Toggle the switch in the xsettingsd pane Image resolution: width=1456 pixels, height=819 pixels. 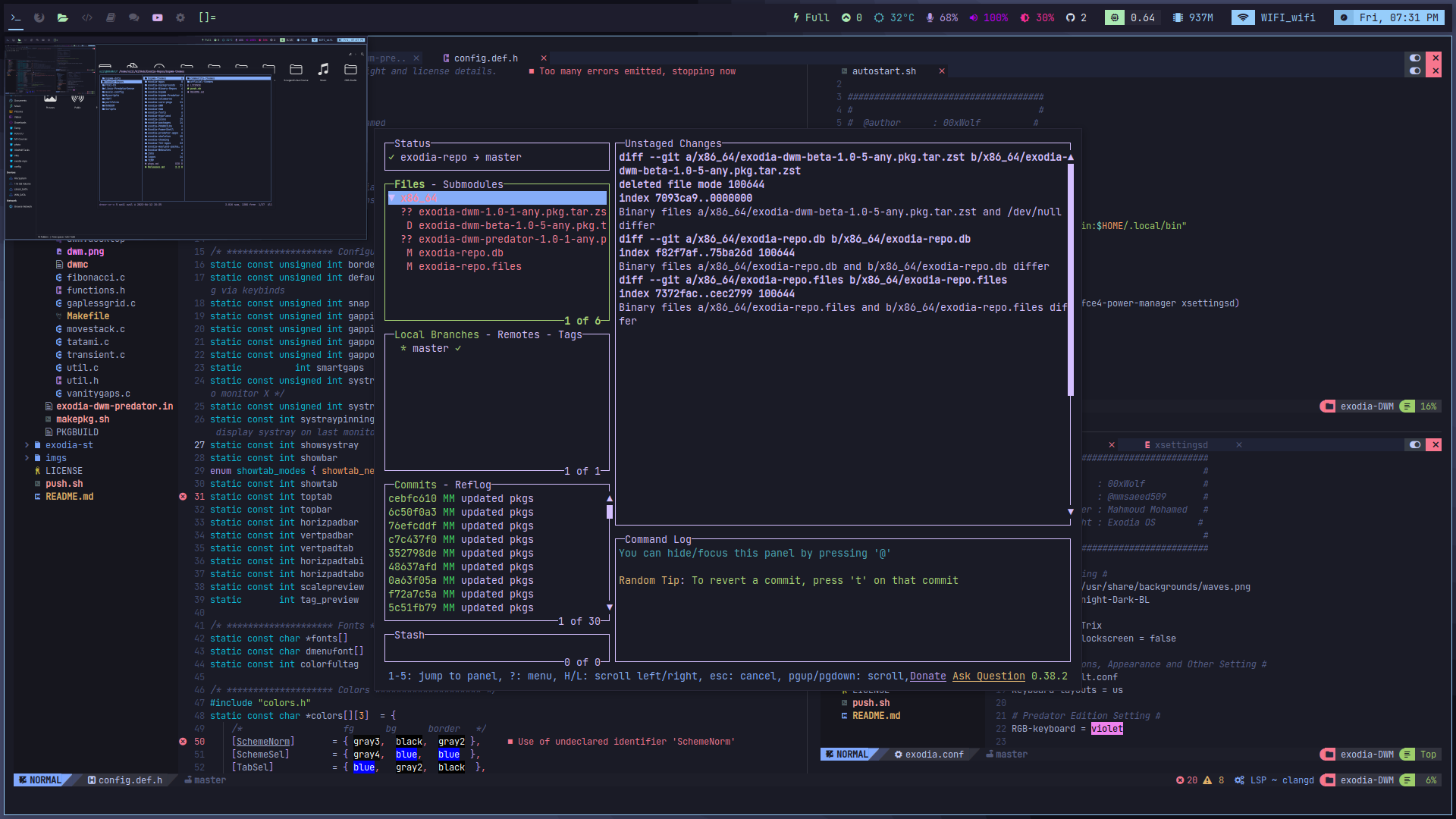[x=1415, y=445]
